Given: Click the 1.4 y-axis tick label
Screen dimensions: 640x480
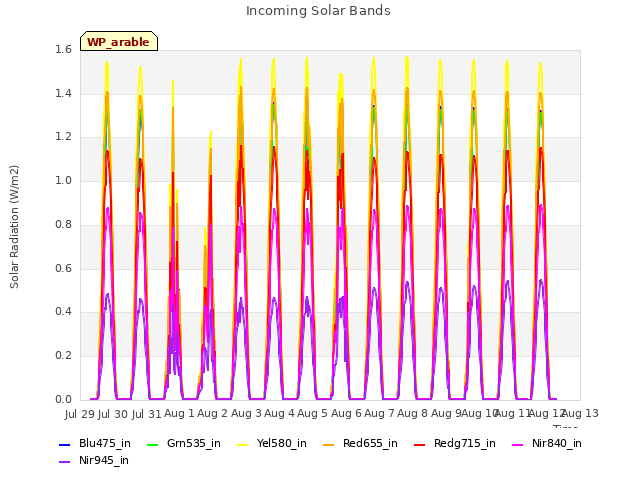Looking at the screenshot, I should [x=63, y=93].
